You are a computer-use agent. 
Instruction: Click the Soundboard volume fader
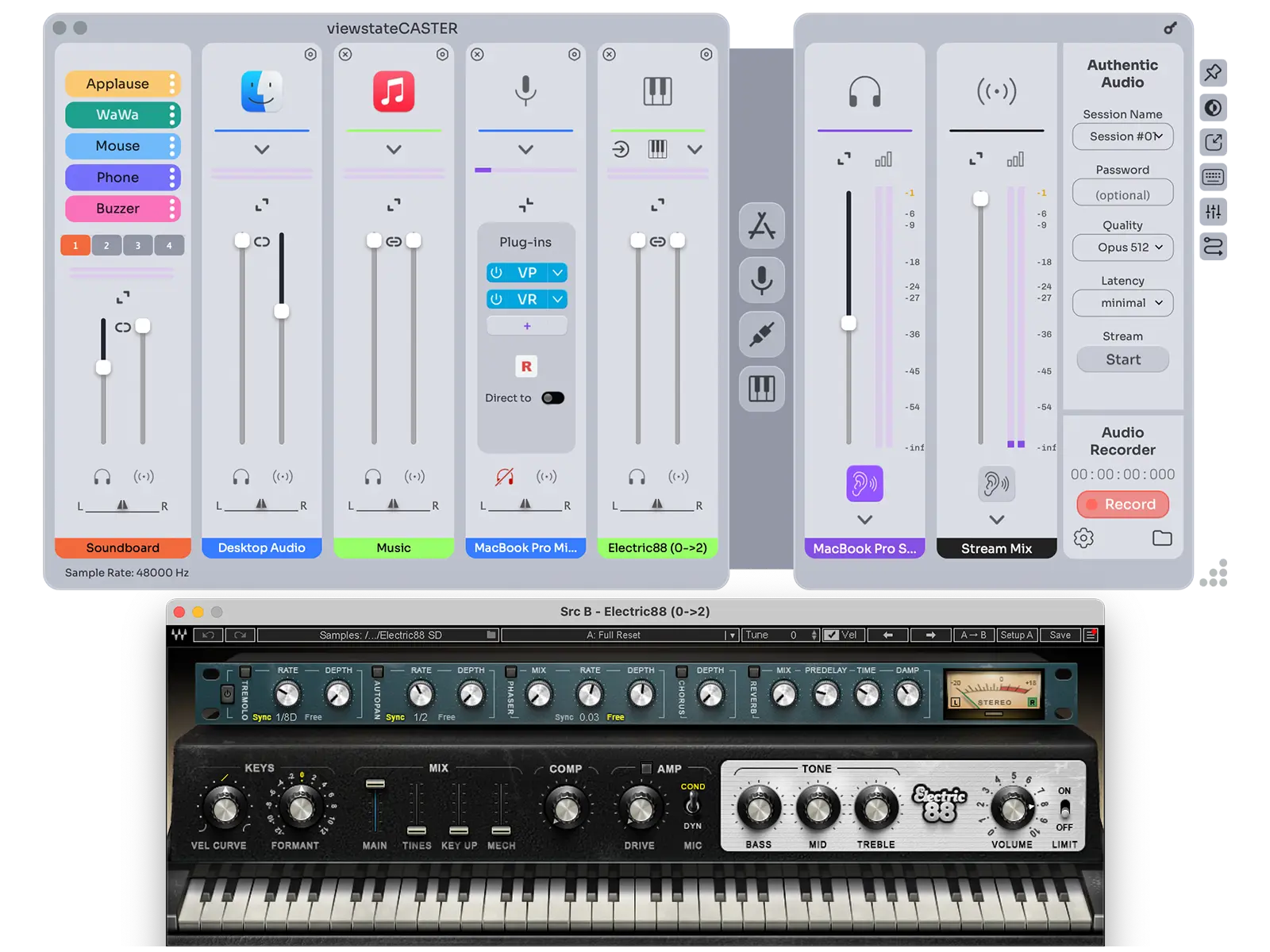click(x=103, y=368)
